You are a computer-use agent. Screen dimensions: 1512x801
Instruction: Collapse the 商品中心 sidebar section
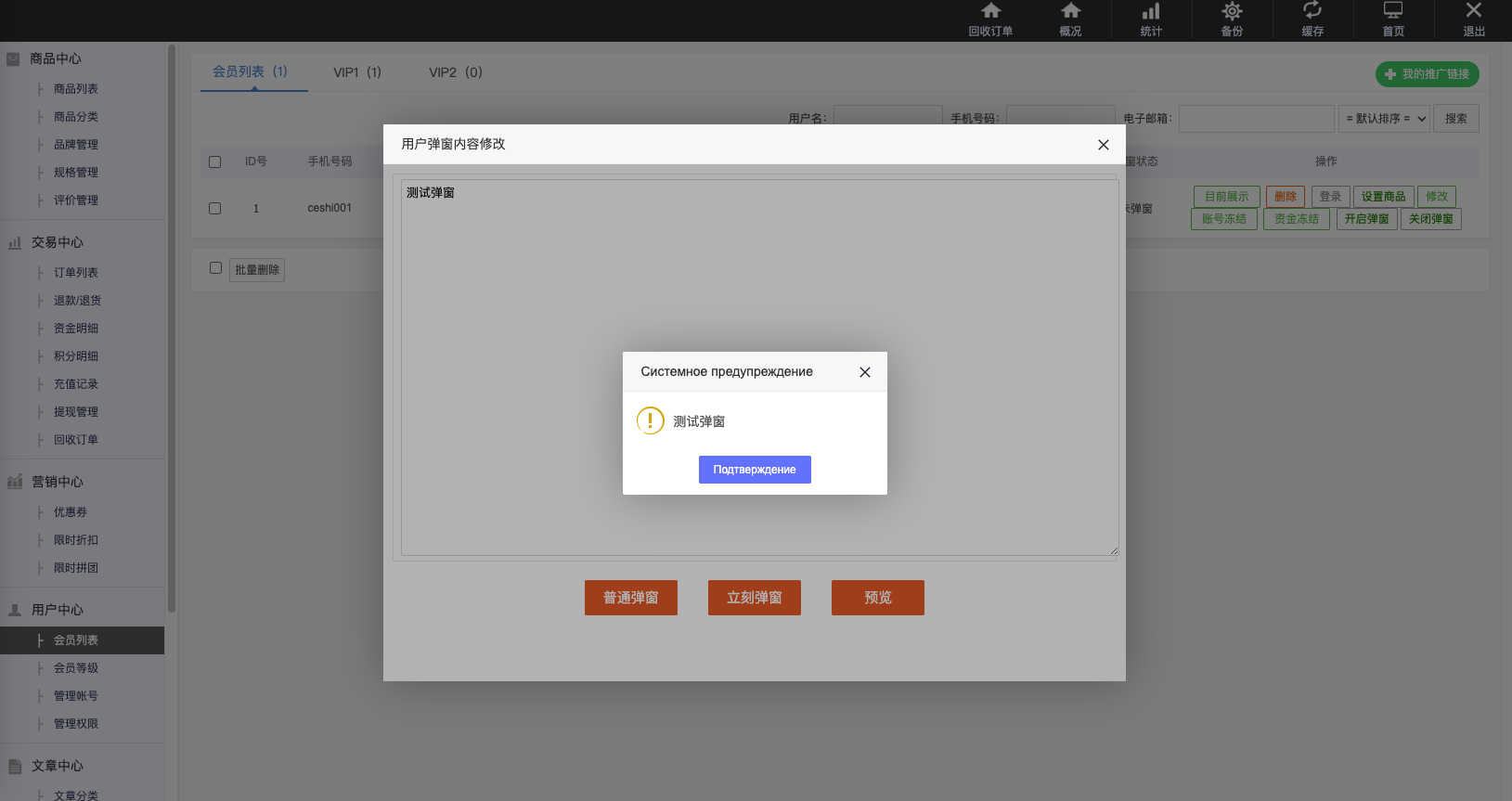pos(56,58)
